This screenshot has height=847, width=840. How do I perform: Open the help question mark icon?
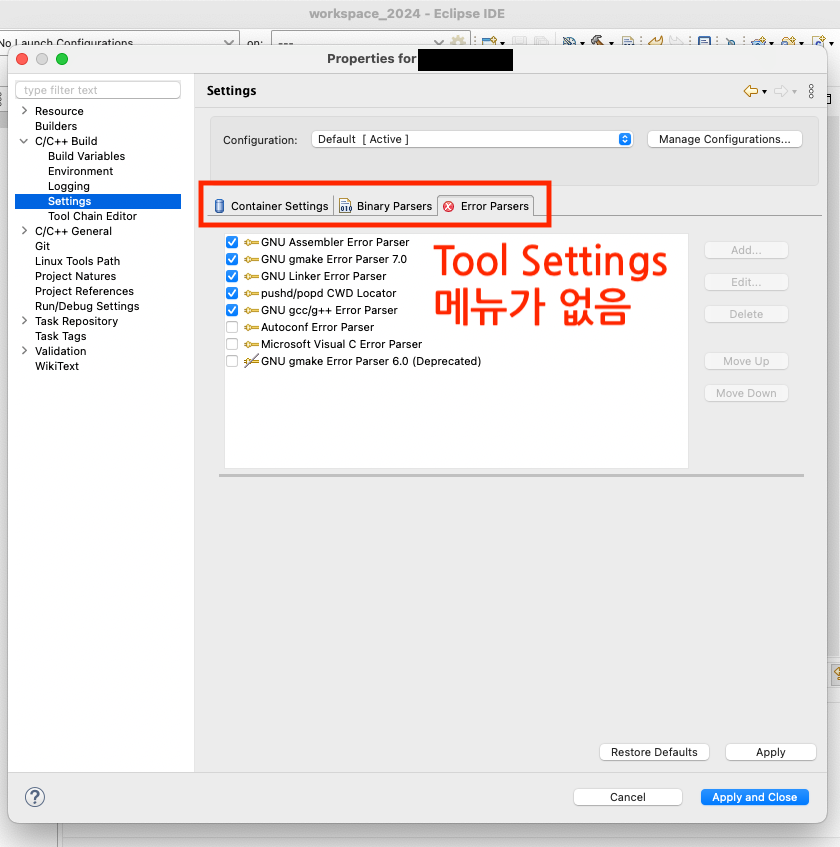pos(35,797)
